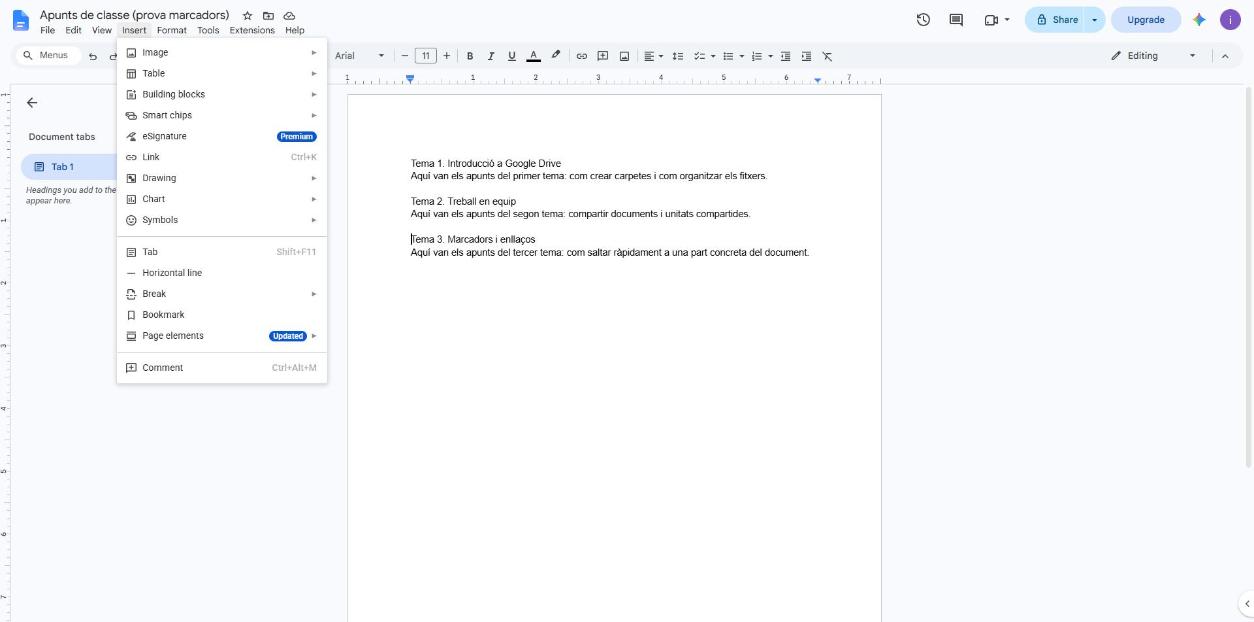1254x622 pixels.
Task: Open Gemini sparkle assistant icon
Action: 1199,19
